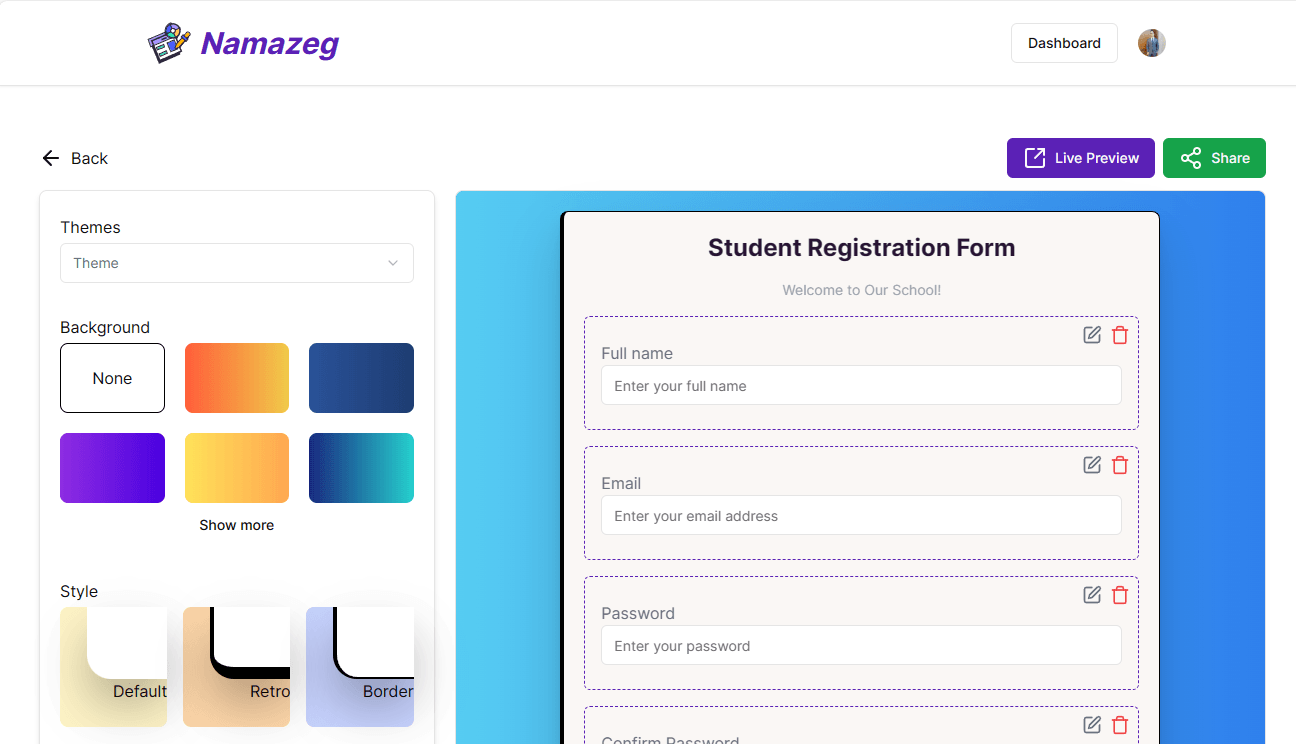Screen dimensions: 1296x744
Task: Choose the Default form style
Action: (x=113, y=667)
